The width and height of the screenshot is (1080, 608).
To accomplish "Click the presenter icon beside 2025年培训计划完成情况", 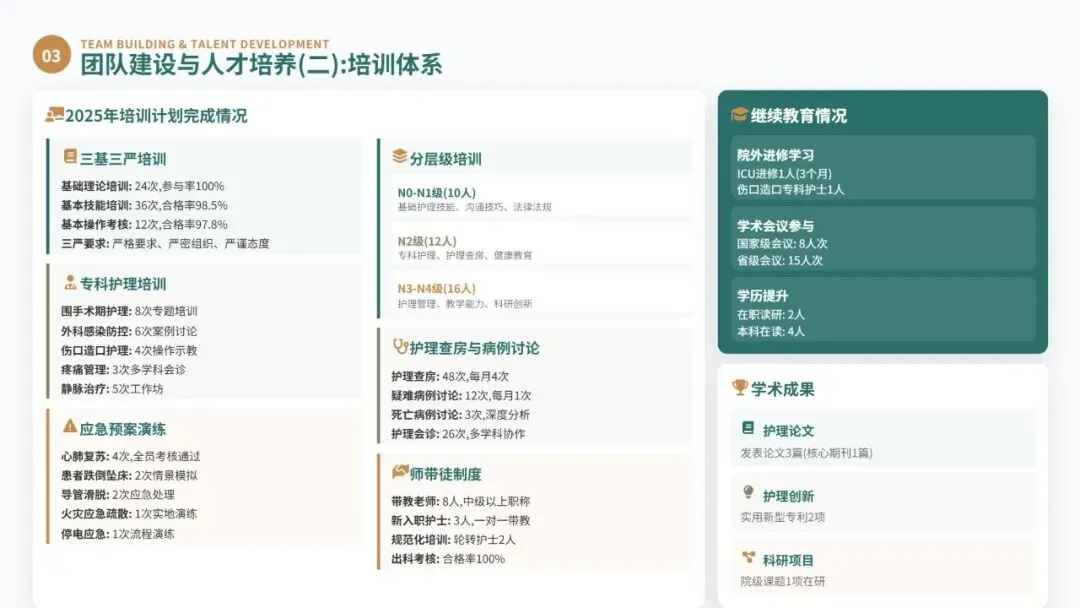I will pos(54,115).
